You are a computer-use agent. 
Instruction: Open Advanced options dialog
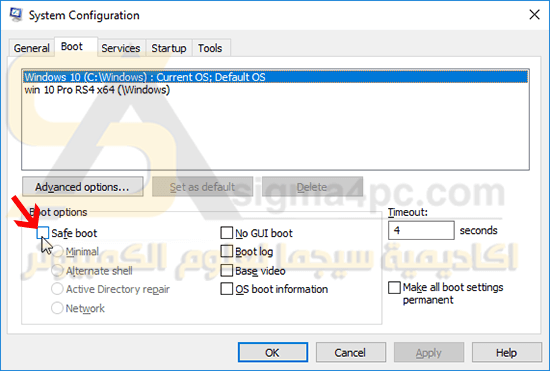(x=83, y=187)
